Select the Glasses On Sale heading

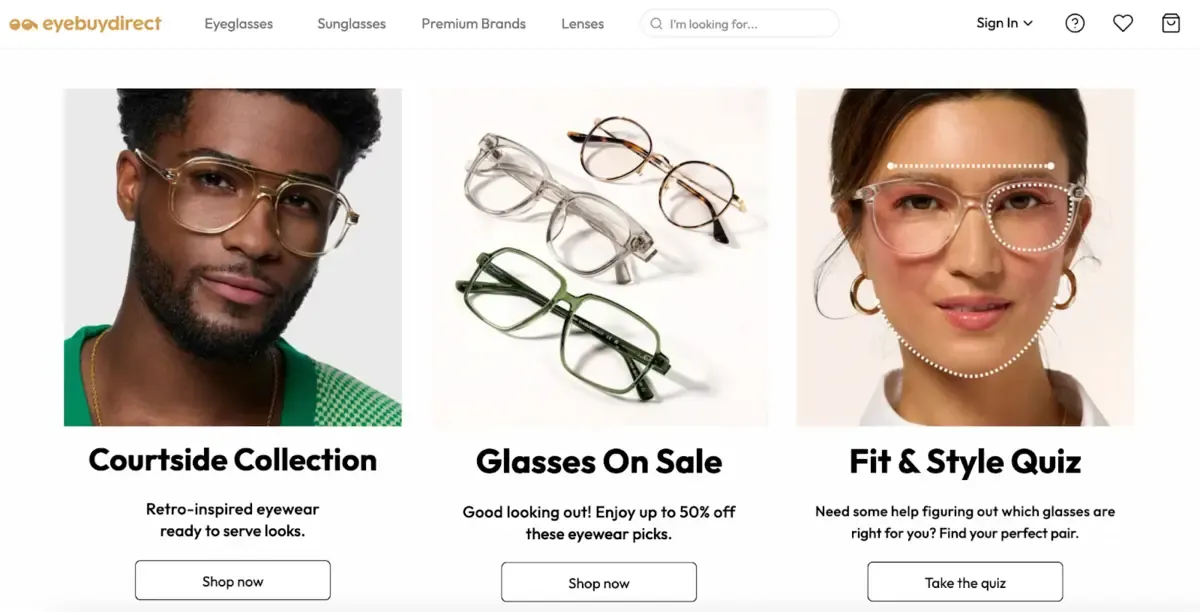tap(598, 462)
